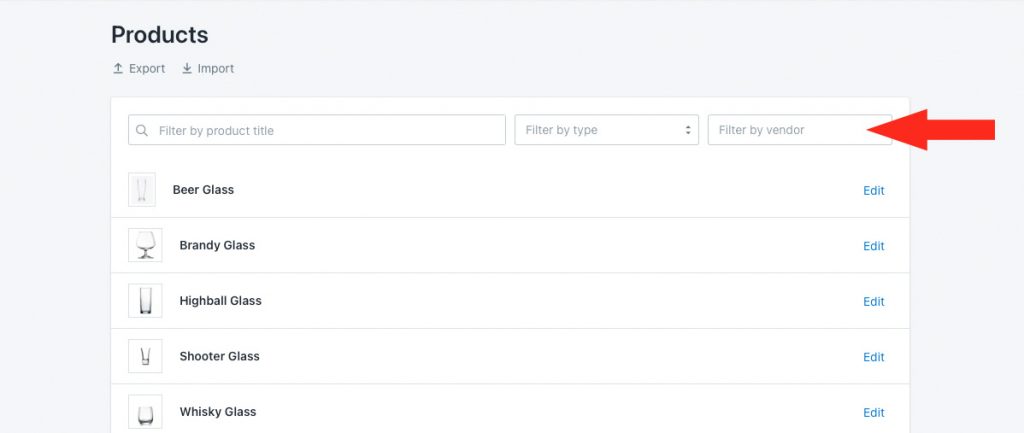Focus the Filter by vendor field
This screenshot has height=433, width=1024.
point(799,130)
